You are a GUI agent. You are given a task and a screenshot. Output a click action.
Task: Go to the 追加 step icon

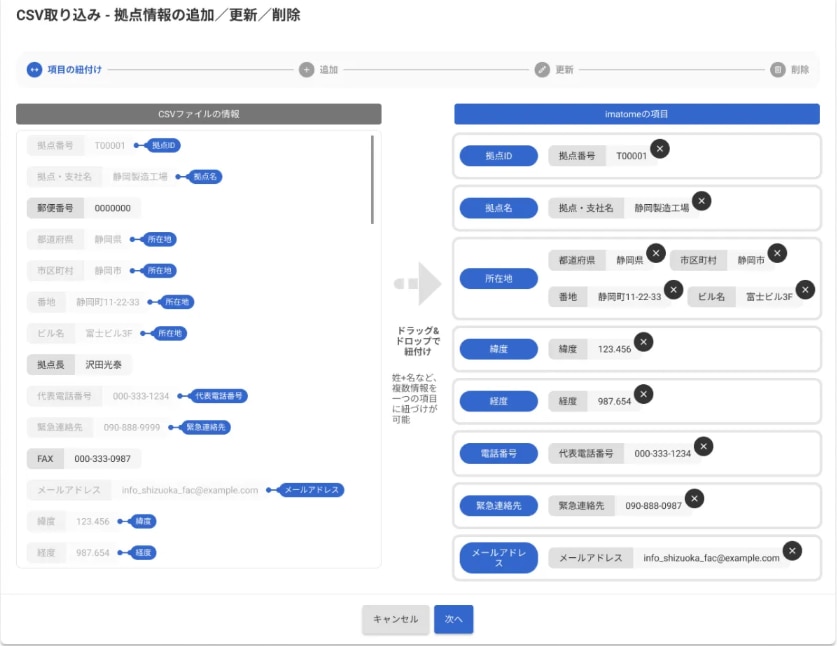[306, 70]
